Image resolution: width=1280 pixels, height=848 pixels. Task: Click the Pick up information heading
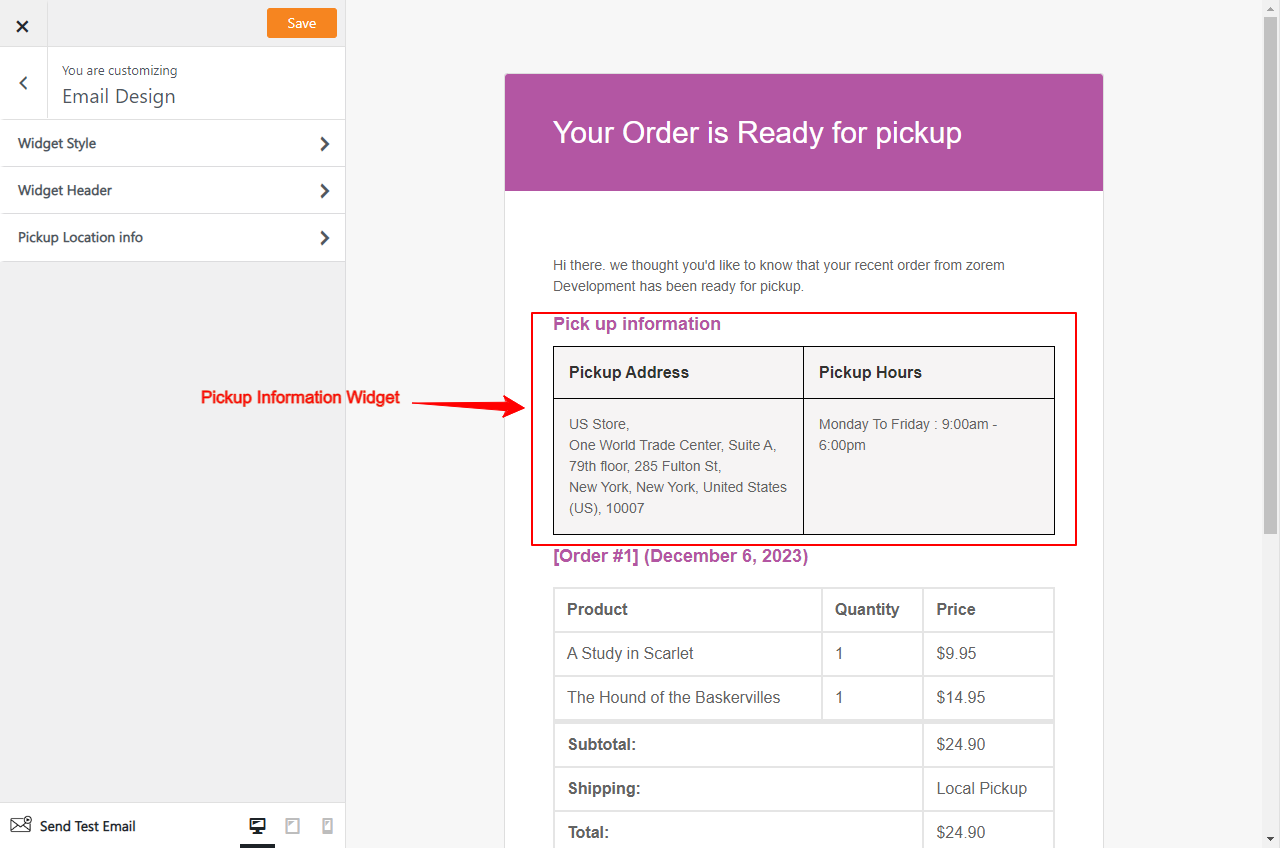coord(637,324)
